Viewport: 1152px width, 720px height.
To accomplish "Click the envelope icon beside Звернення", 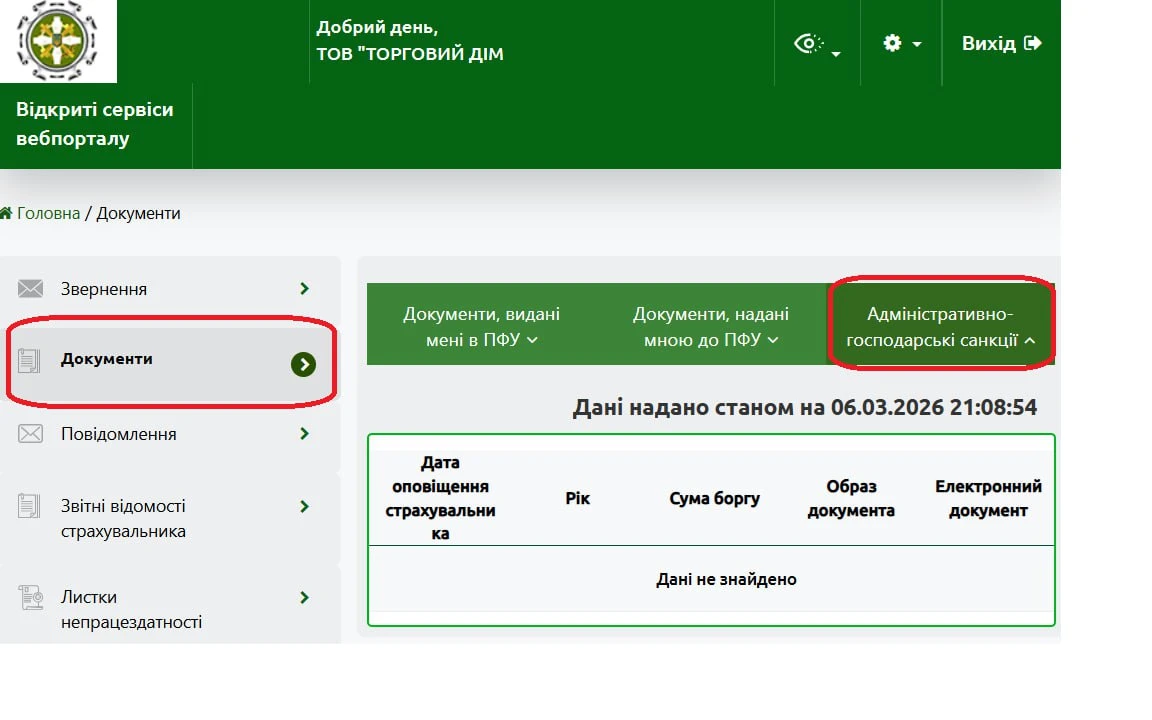I will click(x=30, y=289).
